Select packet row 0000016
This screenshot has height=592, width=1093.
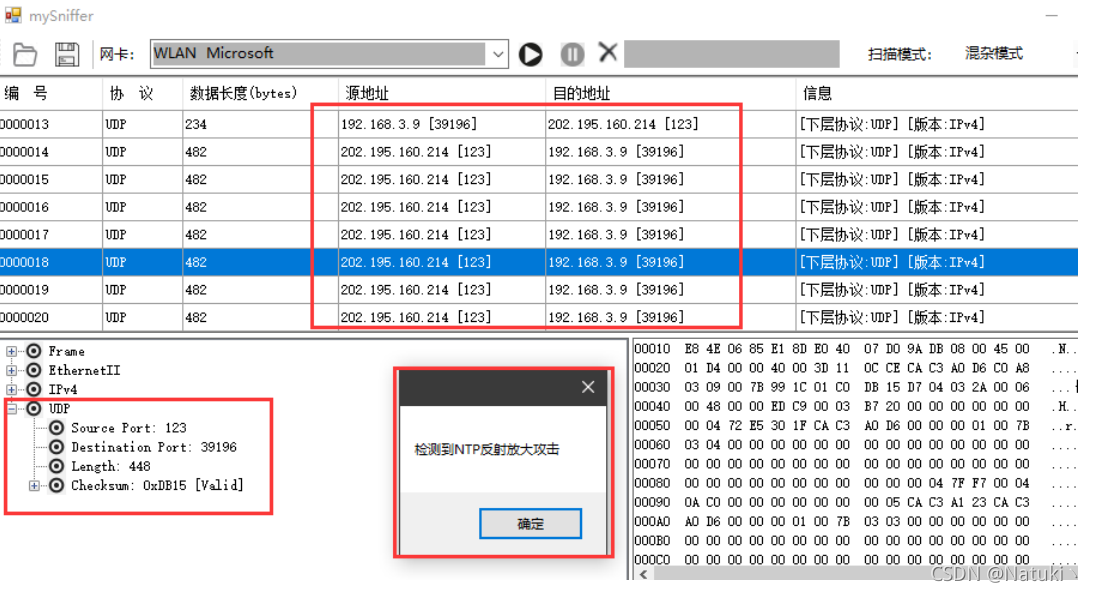[539, 207]
